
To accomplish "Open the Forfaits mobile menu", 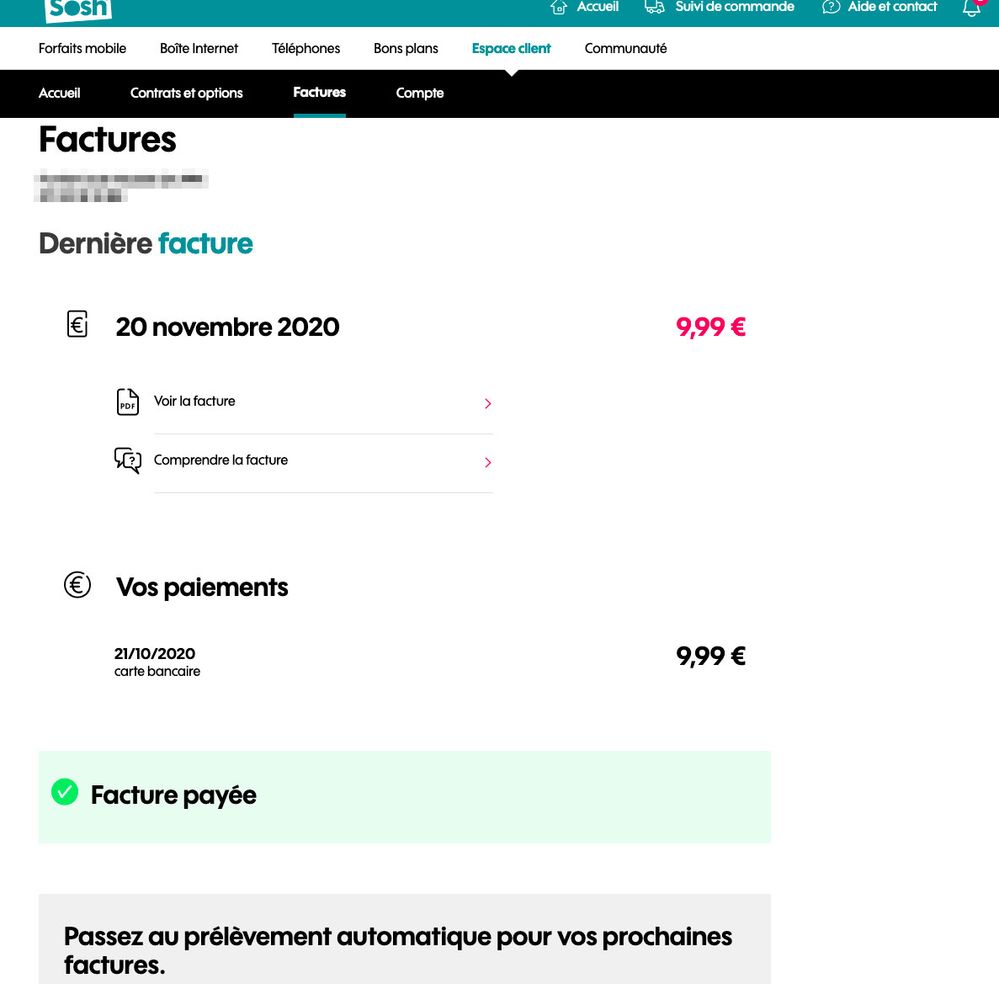I will (x=82, y=48).
